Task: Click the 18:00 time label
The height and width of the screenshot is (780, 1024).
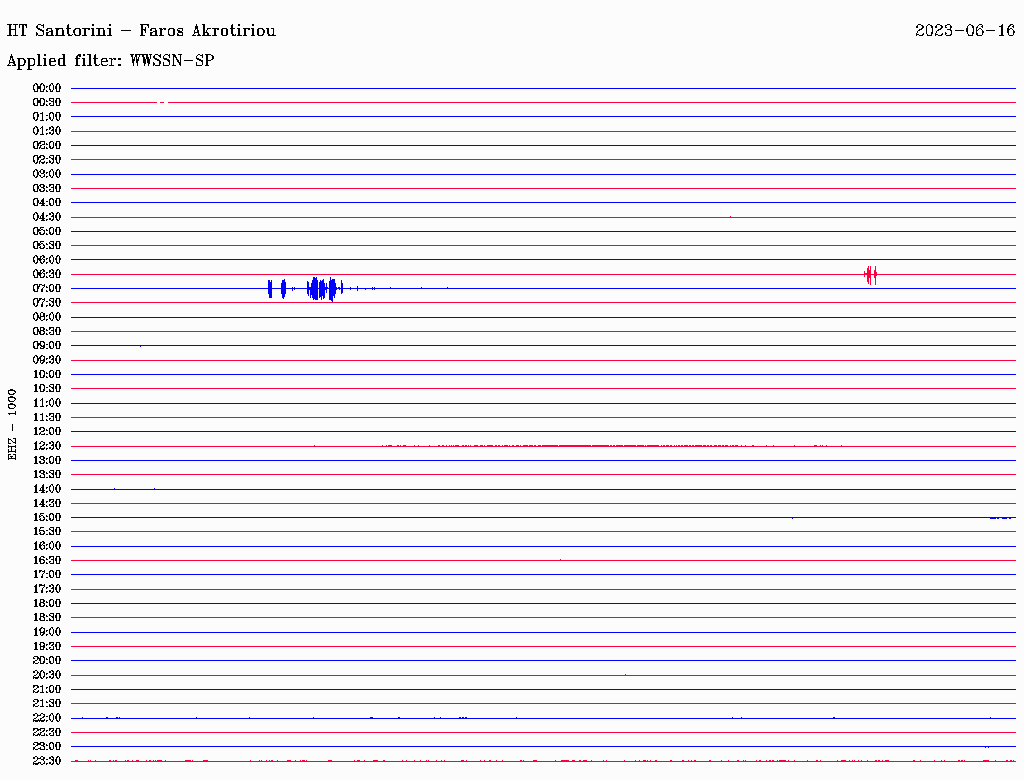Action: coord(47,604)
